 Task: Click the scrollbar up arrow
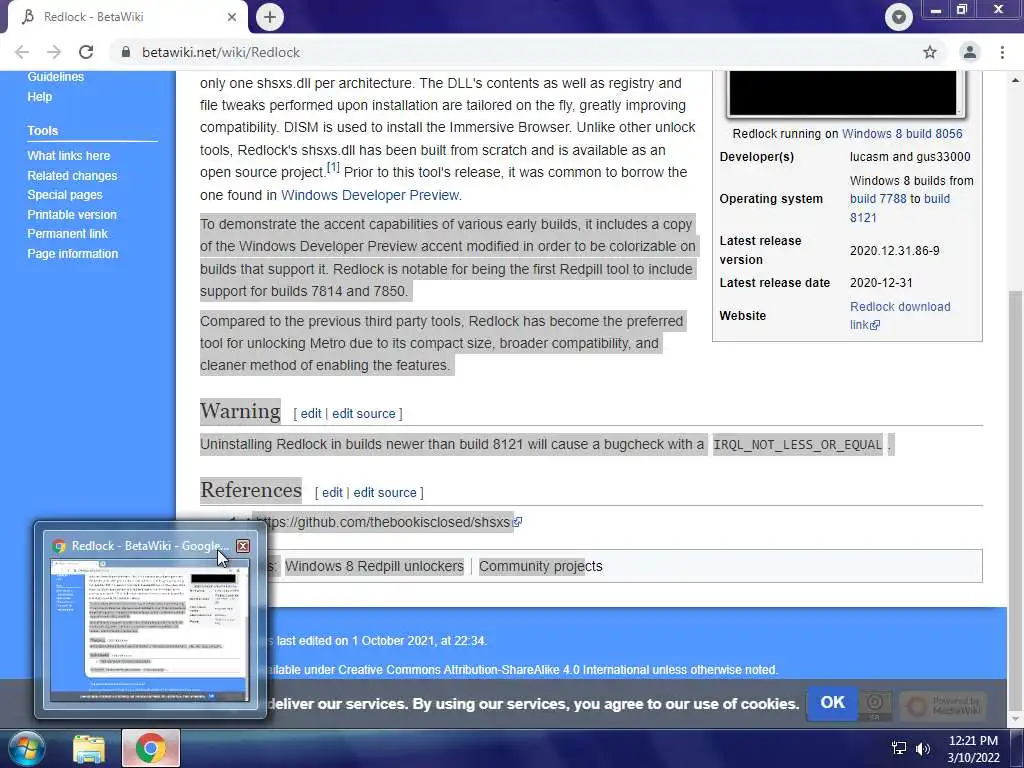coord(1015,80)
